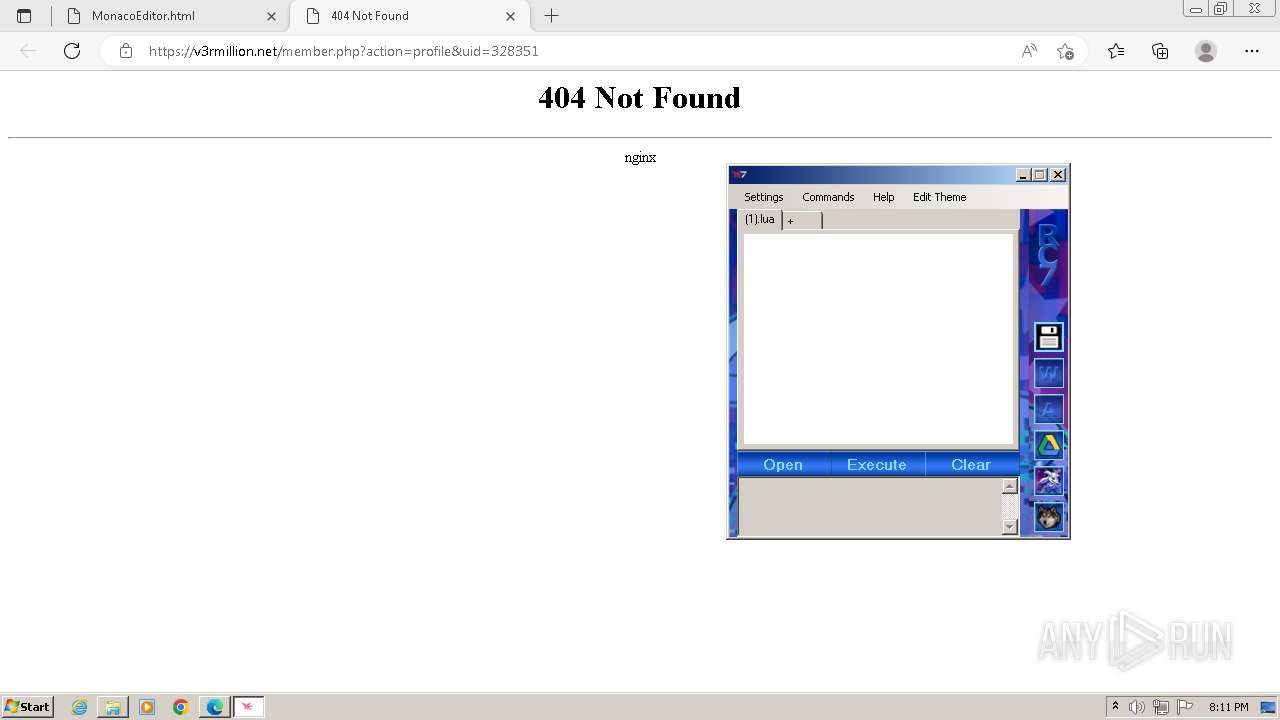Viewport: 1280px width, 720px height.
Task: Open the Settings menu in RC7
Action: click(x=764, y=197)
